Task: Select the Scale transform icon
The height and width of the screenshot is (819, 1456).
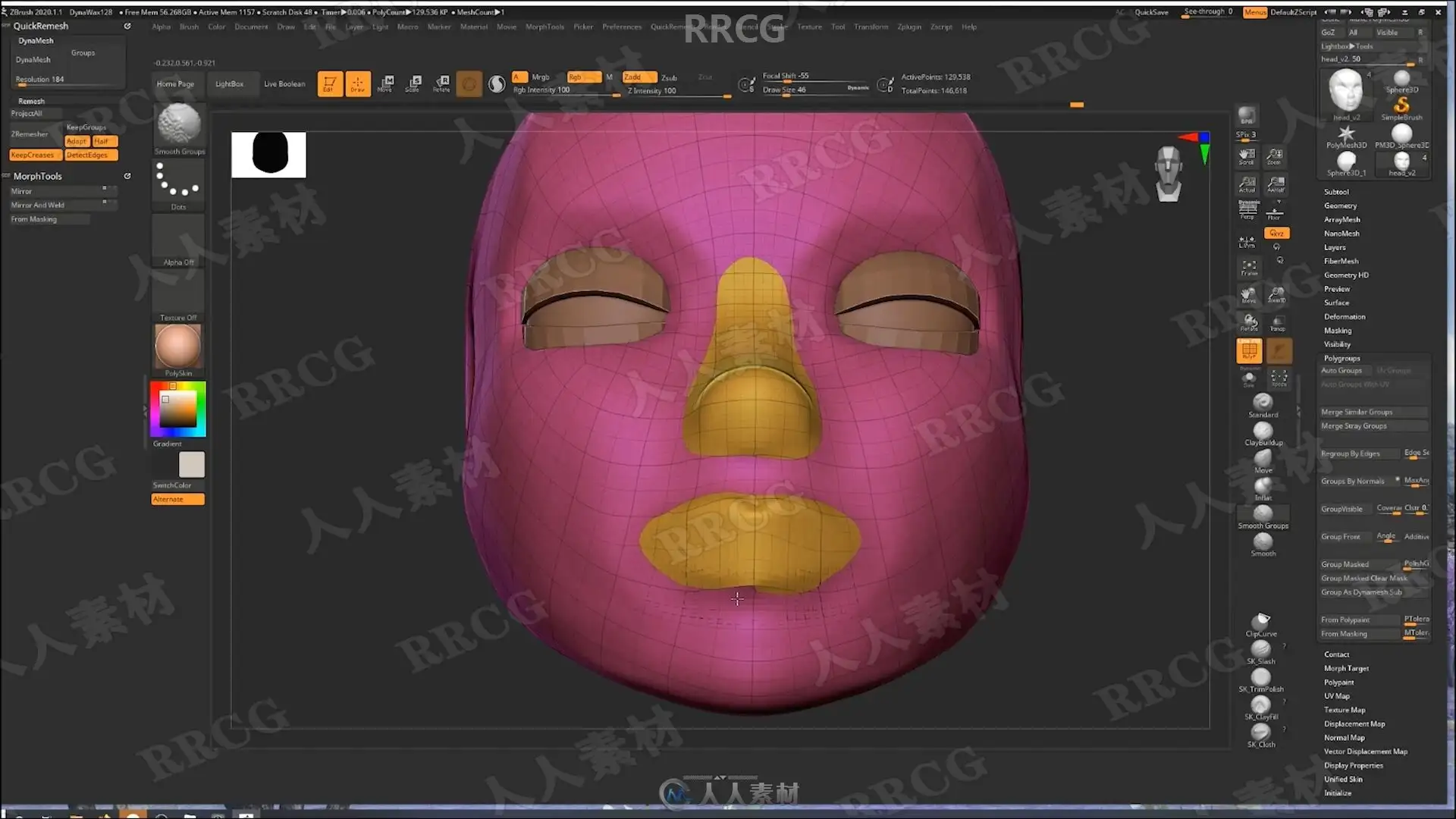Action: (x=413, y=83)
